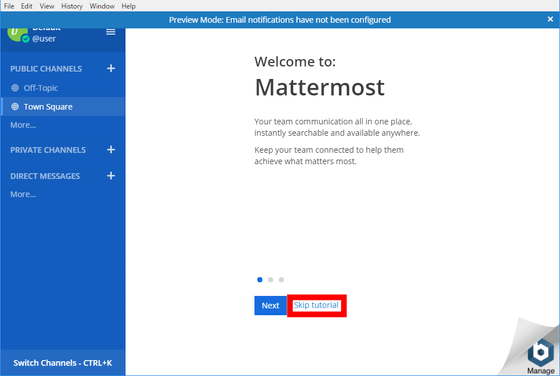Click the user avatar icon
The height and width of the screenshot is (376, 560).
pyautogui.click(x=17, y=34)
